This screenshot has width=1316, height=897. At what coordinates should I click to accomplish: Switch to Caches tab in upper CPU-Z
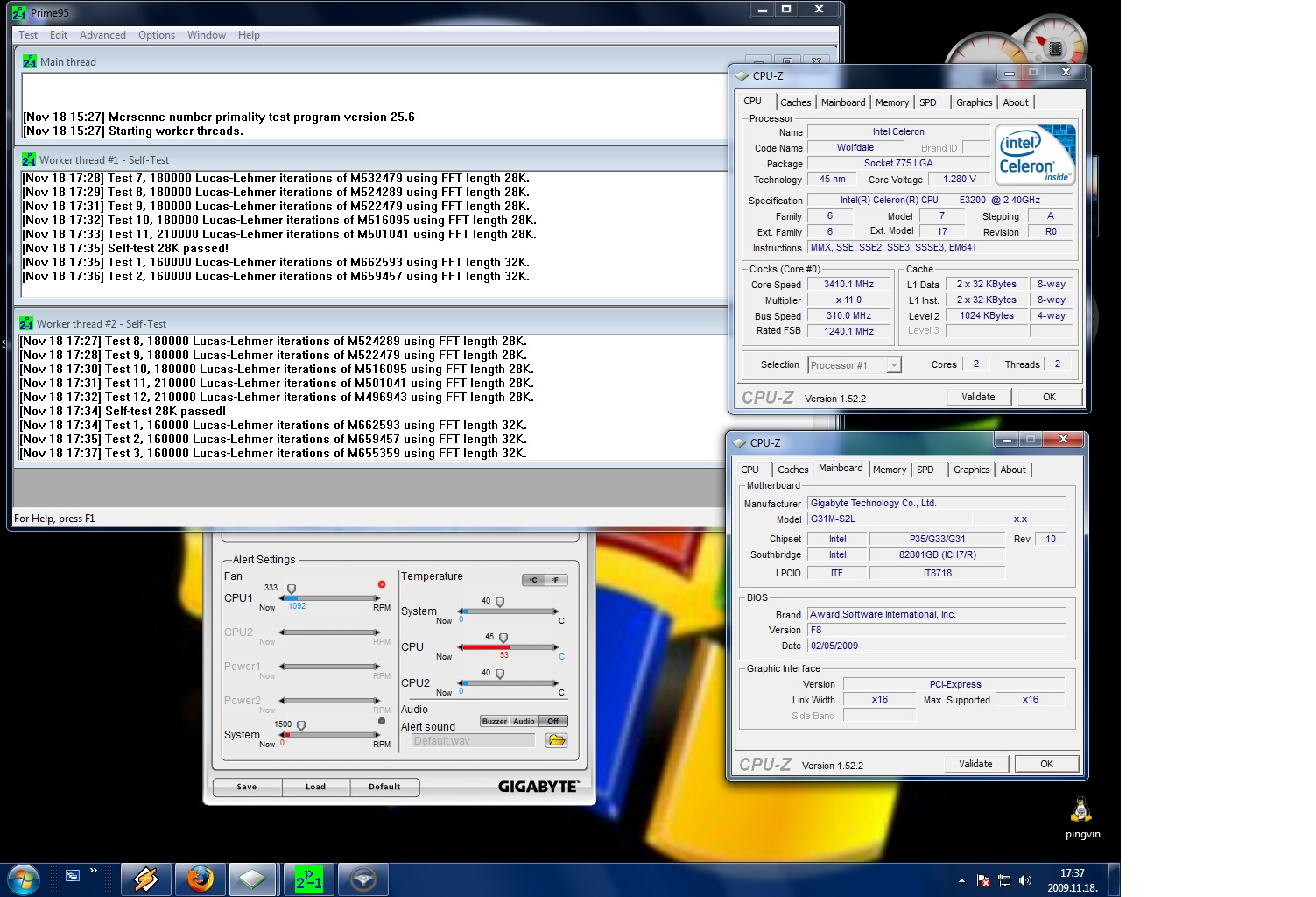tap(796, 102)
